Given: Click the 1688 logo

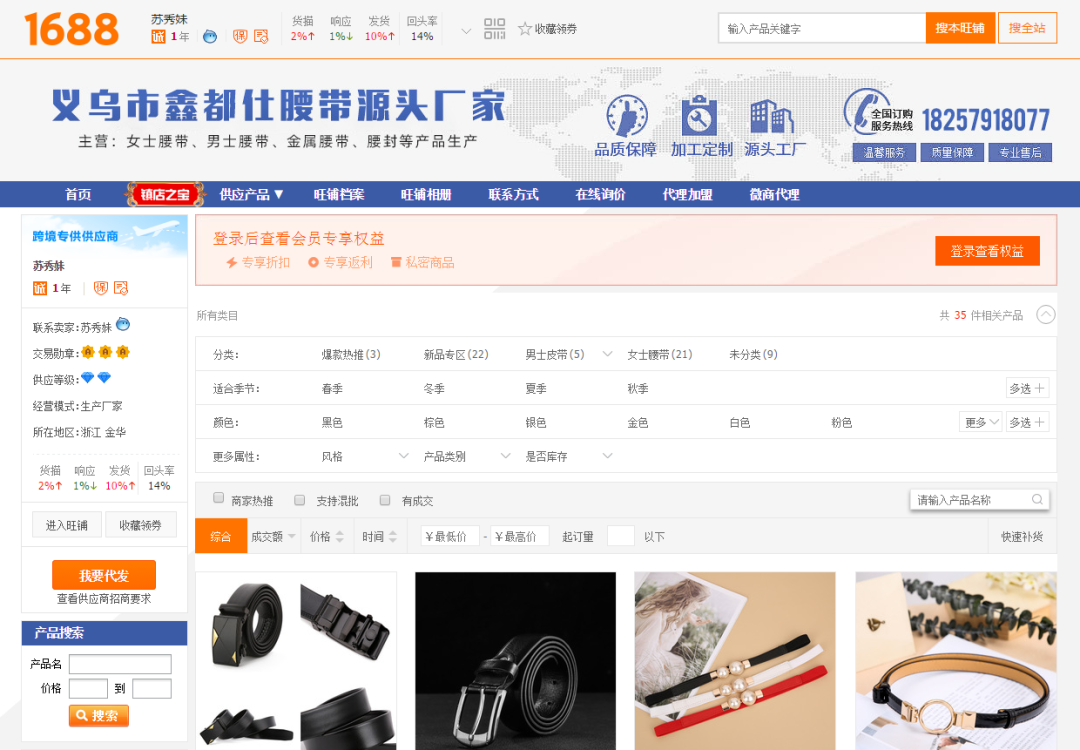Looking at the screenshot, I should (72, 29).
